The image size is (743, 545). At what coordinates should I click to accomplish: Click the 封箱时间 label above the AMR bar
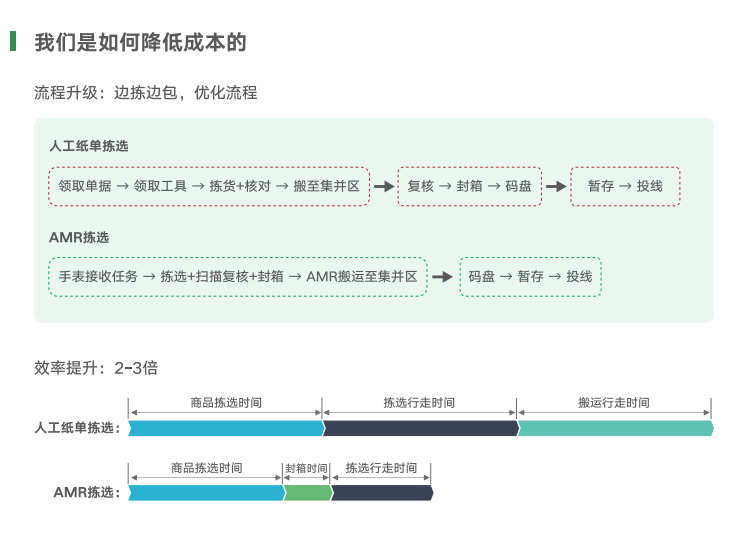point(307,468)
